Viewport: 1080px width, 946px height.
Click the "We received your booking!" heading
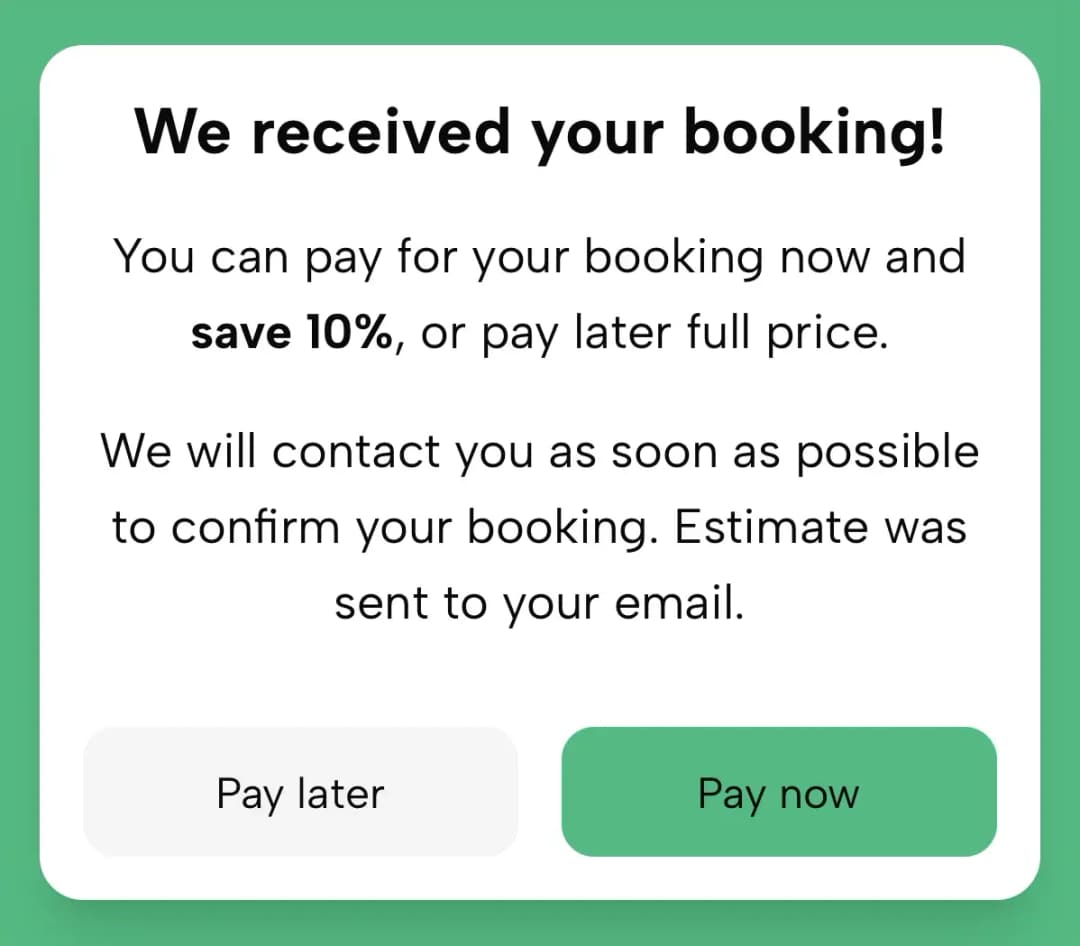(x=539, y=133)
